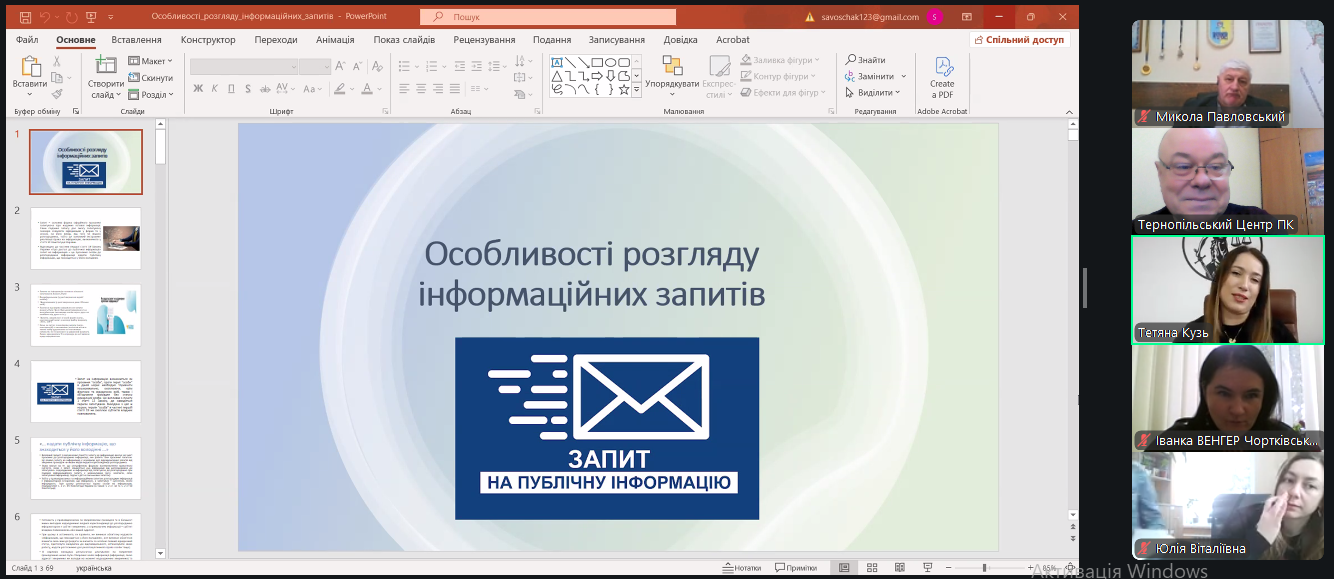The width and height of the screenshot is (1334, 579).
Task: Expand the Layout (Макет) dropdown
Action: (150, 61)
